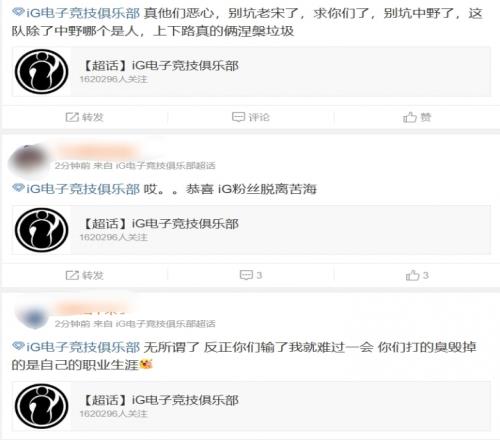Click the emoji ending the third post
The width and height of the screenshot is (500, 440).
[x=146, y=364]
